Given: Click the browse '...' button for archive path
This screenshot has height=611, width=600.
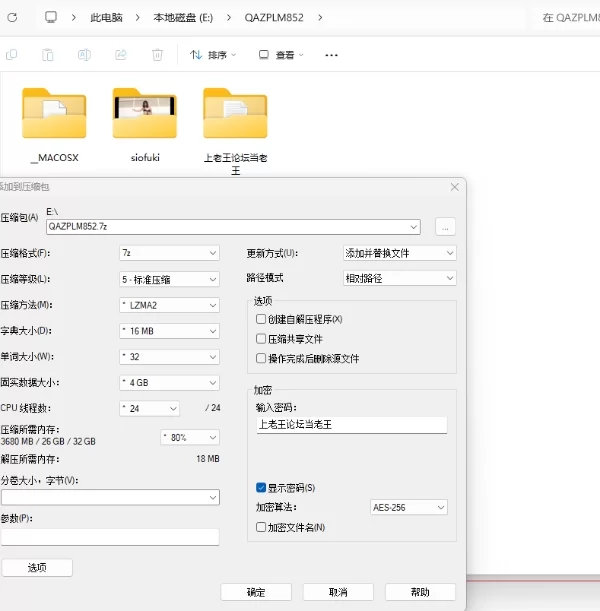Looking at the screenshot, I should coord(445,227).
